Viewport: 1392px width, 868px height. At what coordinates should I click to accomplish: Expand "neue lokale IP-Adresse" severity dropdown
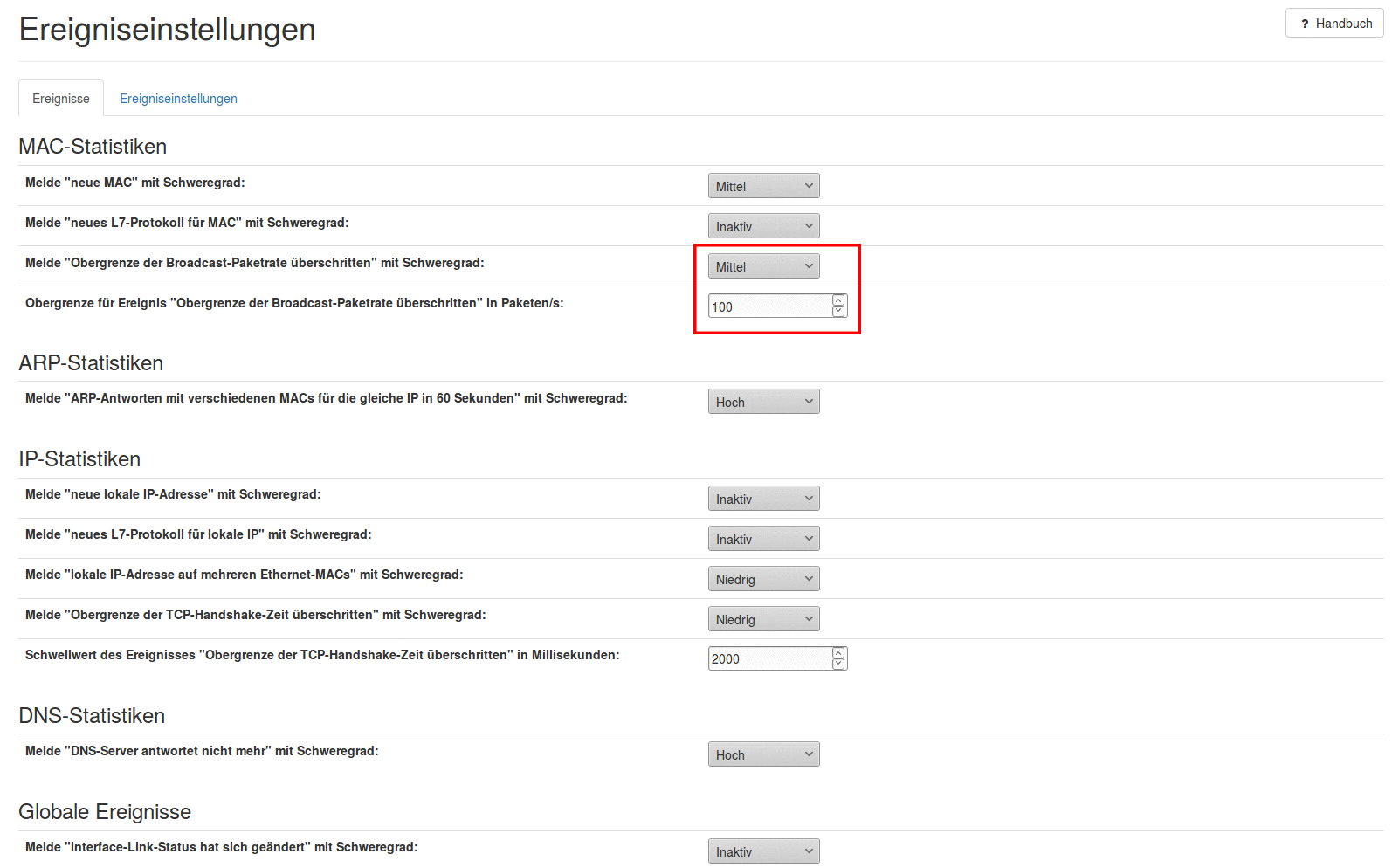pos(763,499)
